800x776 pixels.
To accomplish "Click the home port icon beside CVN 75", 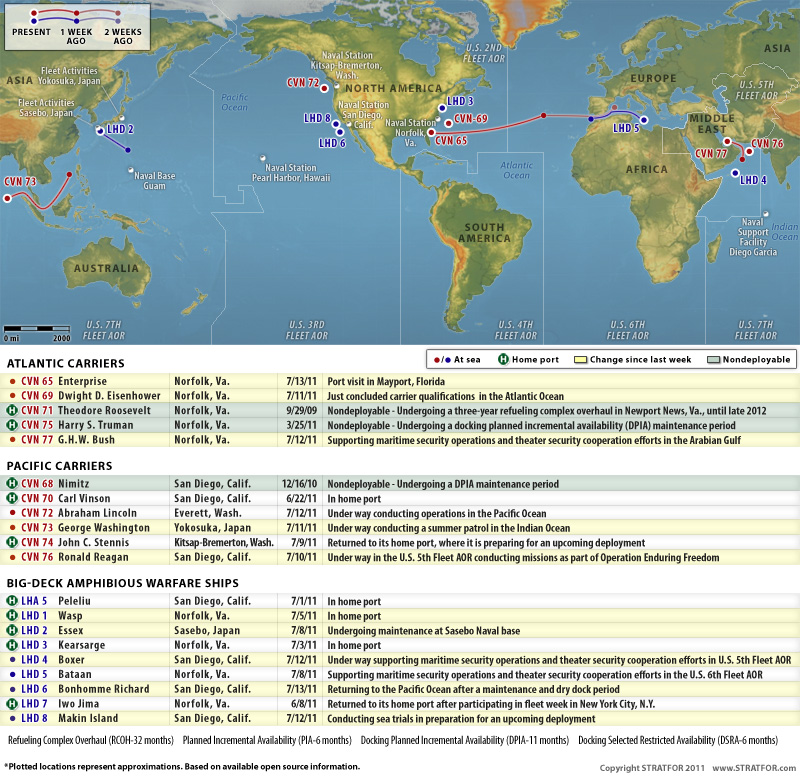I will [12, 425].
